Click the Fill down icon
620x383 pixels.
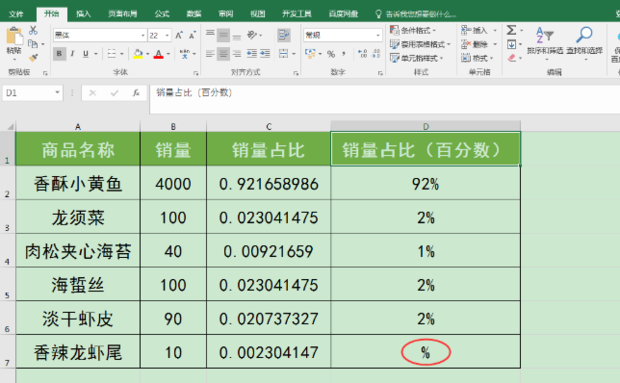tap(511, 44)
